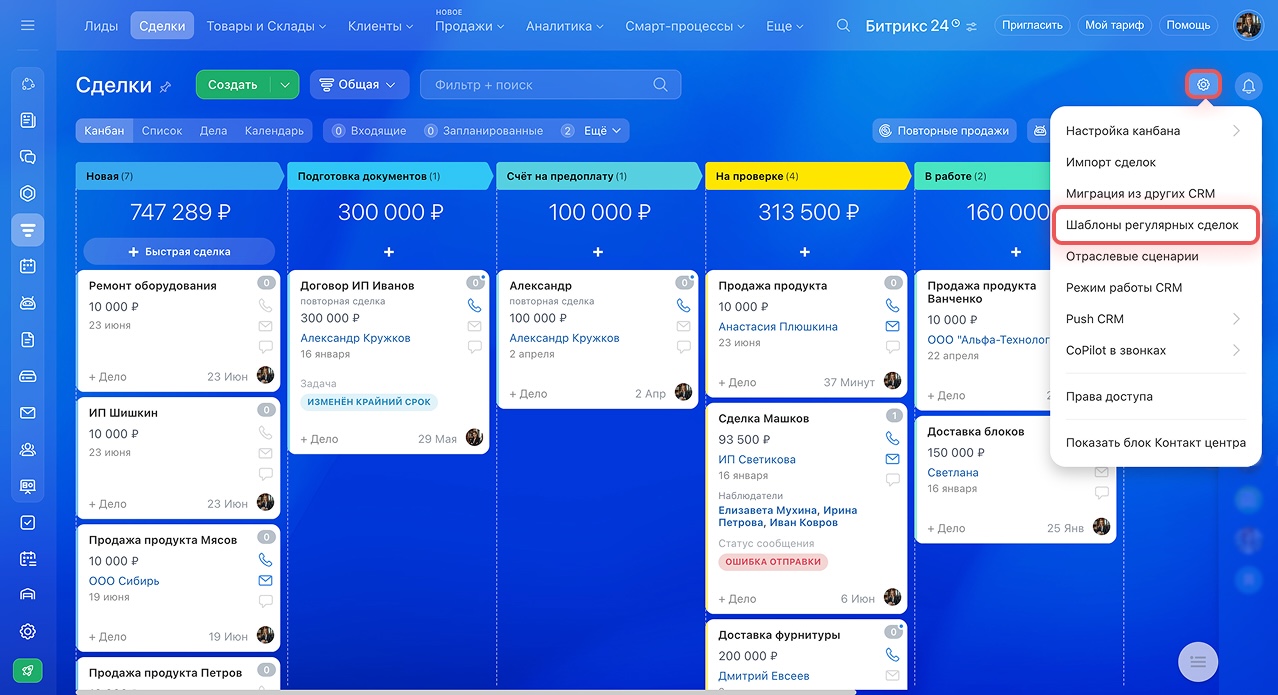Viewport: 1278px width, 695px height.
Task: Click + Дело on Ремонт оборудования card
Action: 108,377
